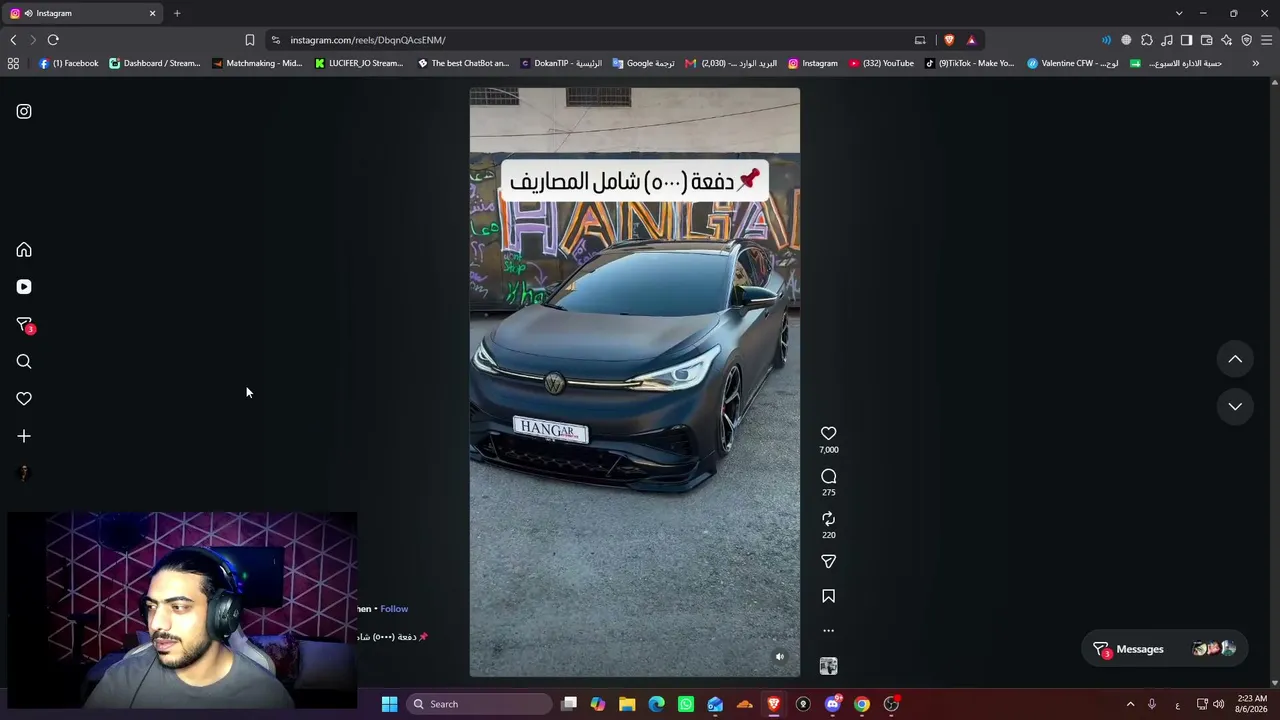Viewport: 1280px width, 720px height.
Task: Open a new browser tab
Action: coord(177,13)
